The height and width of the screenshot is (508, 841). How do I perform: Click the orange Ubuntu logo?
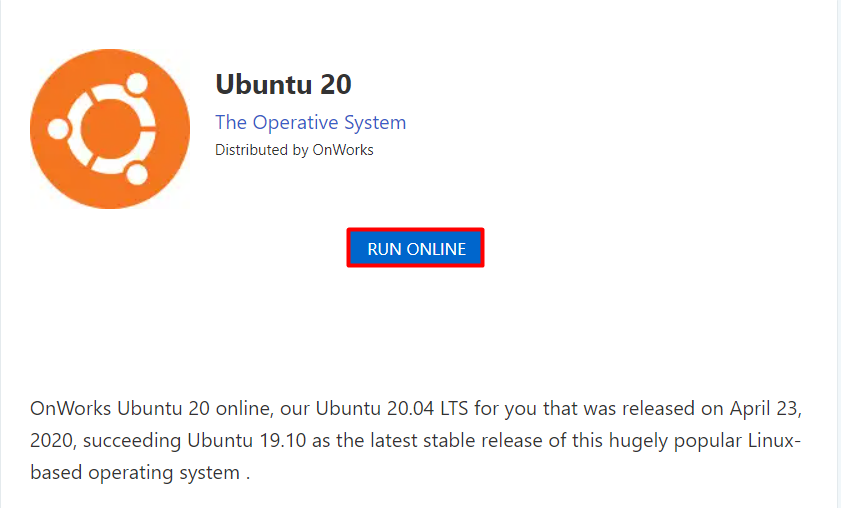[110, 129]
